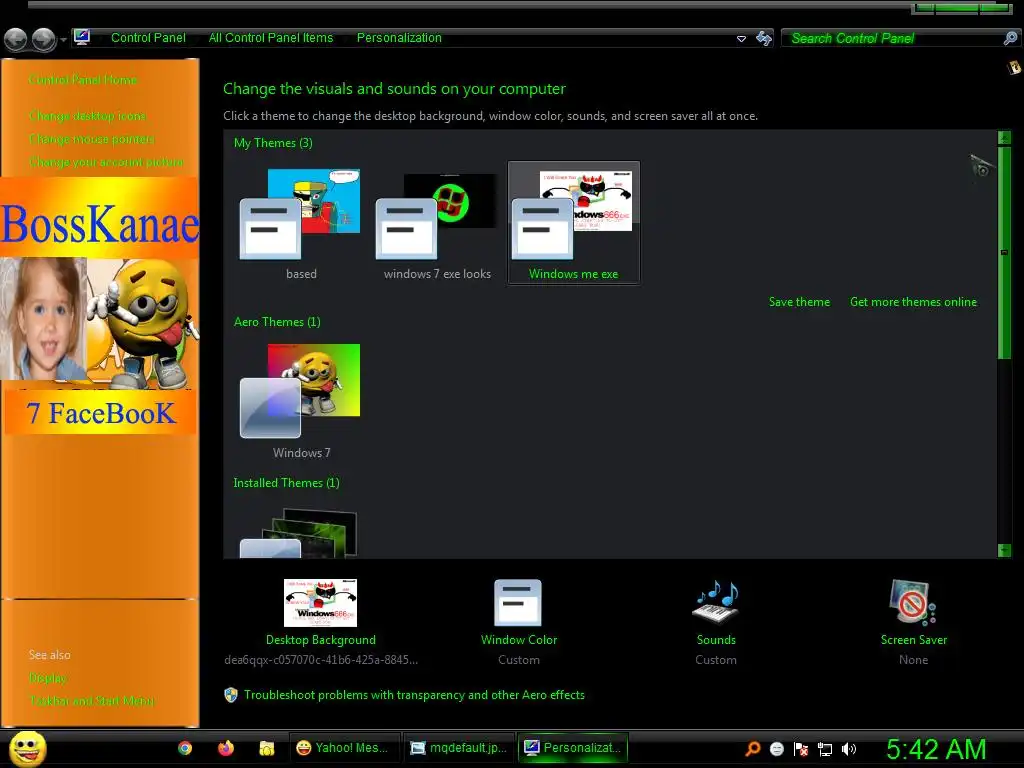Image resolution: width=1024 pixels, height=768 pixels.
Task: Click scroll up arrow of themes list
Action: click(1004, 137)
